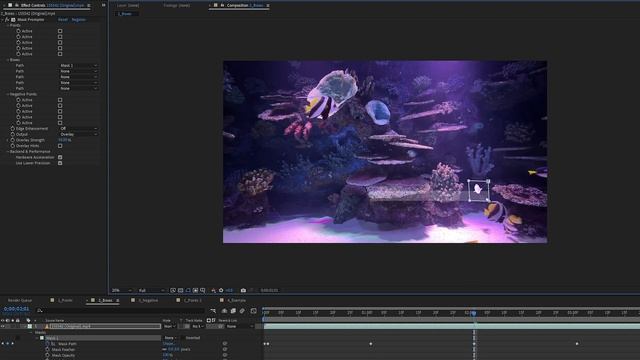The width and height of the screenshot is (640, 360).
Task: Toggle the transparency grid in viewer
Action: point(180,290)
